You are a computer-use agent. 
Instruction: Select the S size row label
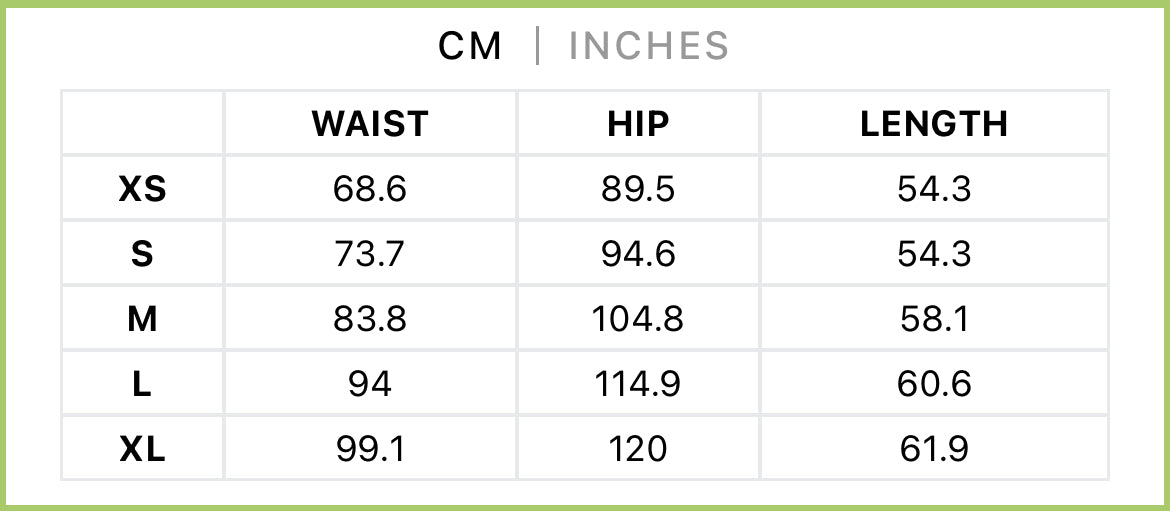tap(143, 254)
